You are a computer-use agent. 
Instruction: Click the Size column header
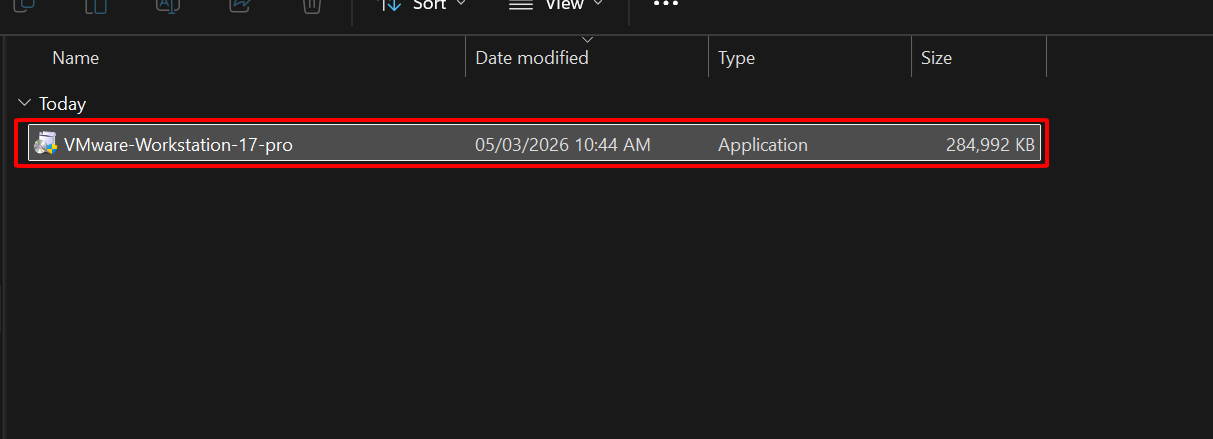(936, 58)
